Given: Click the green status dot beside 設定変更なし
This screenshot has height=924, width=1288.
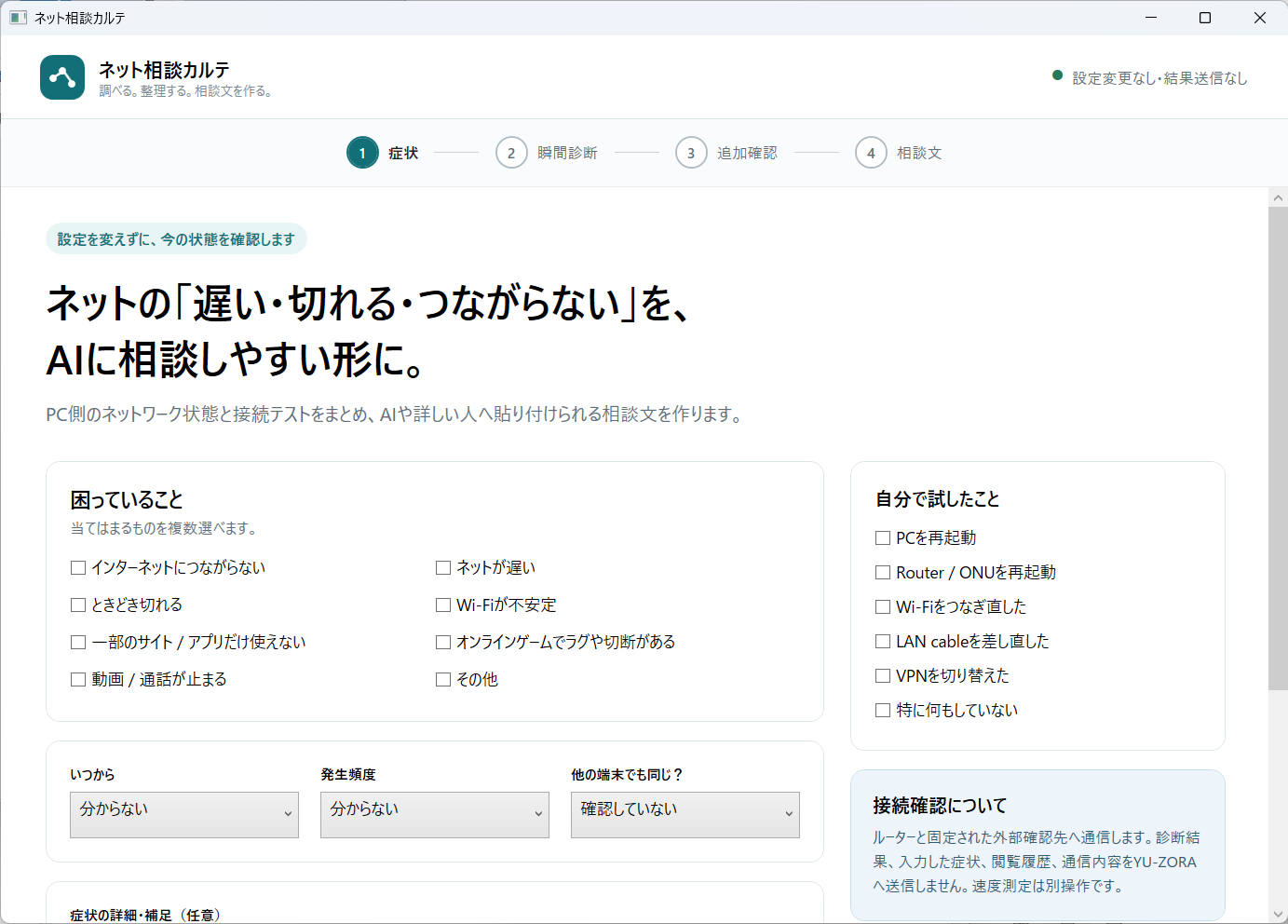Looking at the screenshot, I should (1057, 75).
